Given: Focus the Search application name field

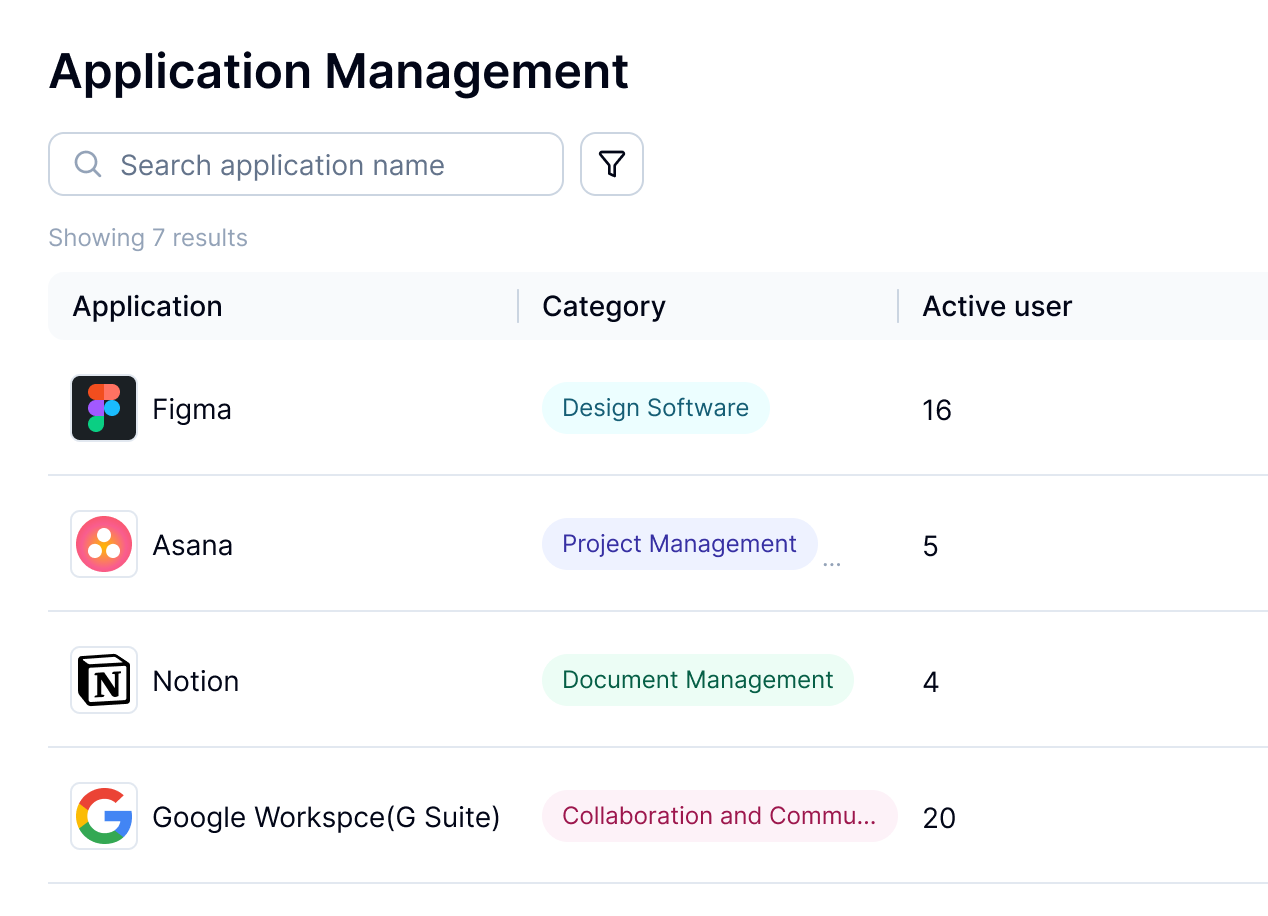Looking at the screenshot, I should click(306, 164).
